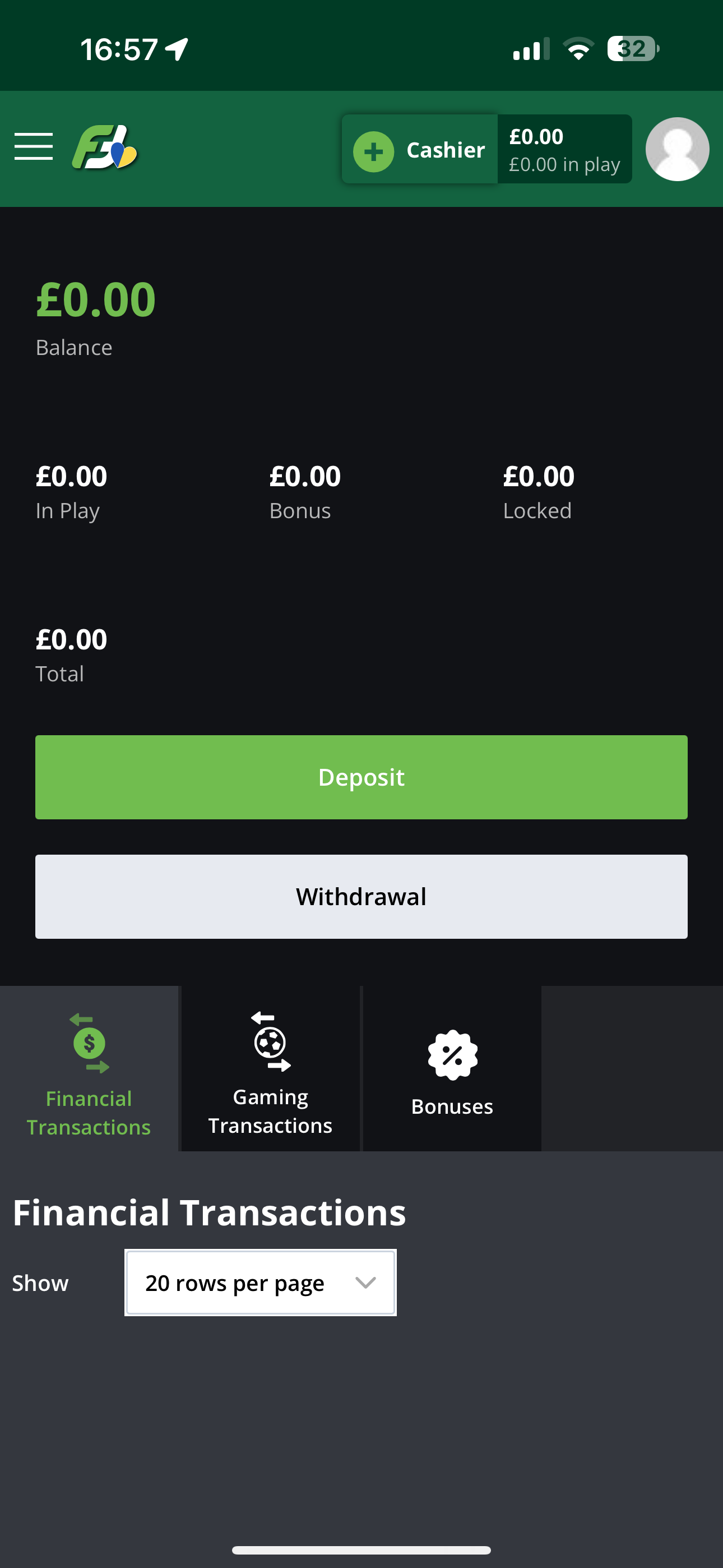The height and width of the screenshot is (1568, 723).
Task: Switch to Gaming Transactions tab
Action: (270, 1111)
